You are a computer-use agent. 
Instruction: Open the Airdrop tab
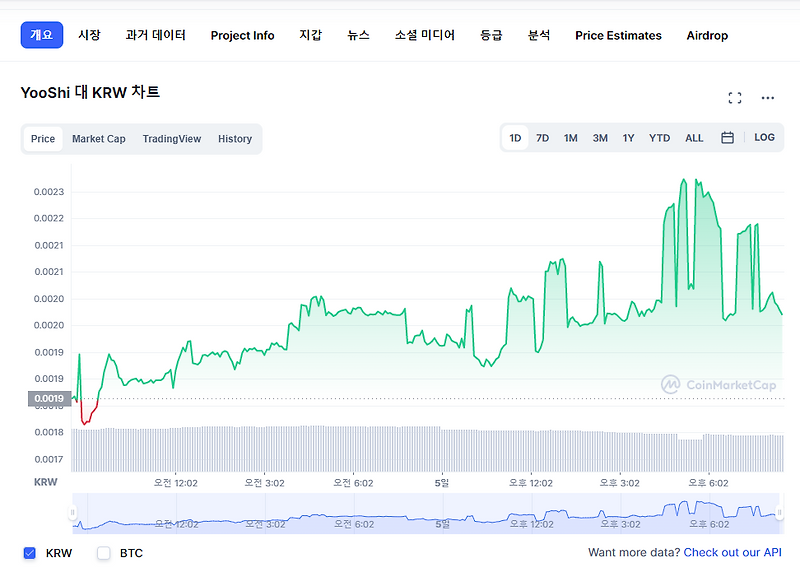coord(707,35)
